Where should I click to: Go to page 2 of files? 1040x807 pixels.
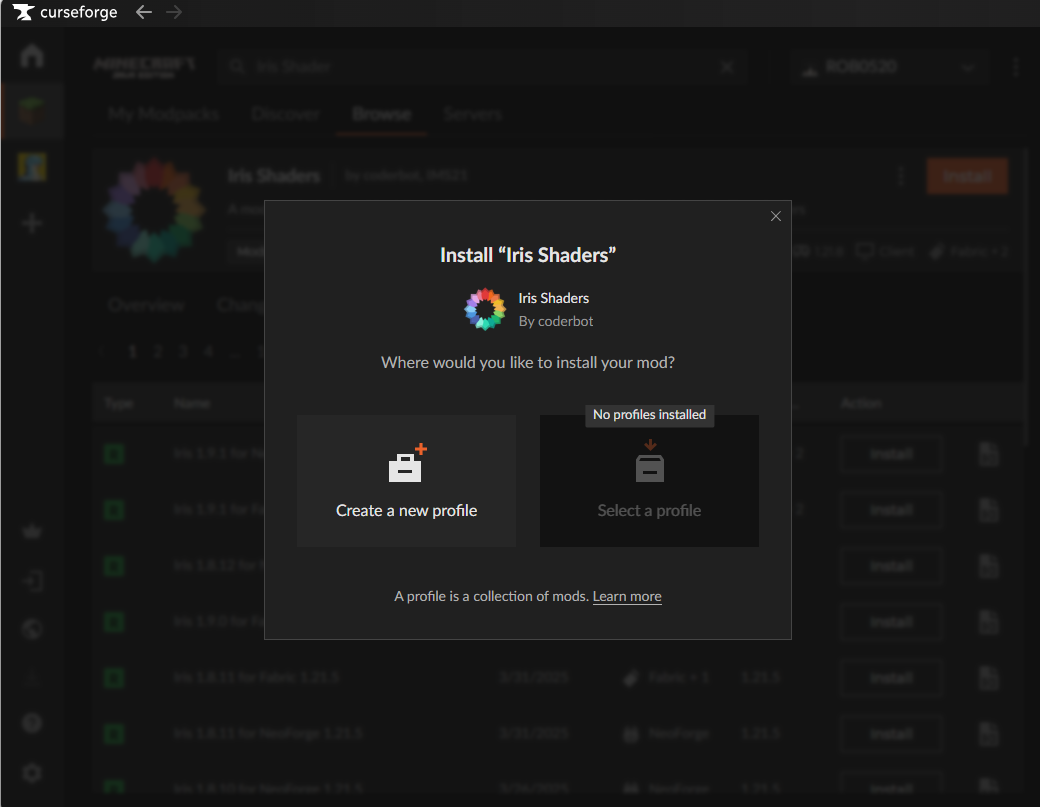157,351
